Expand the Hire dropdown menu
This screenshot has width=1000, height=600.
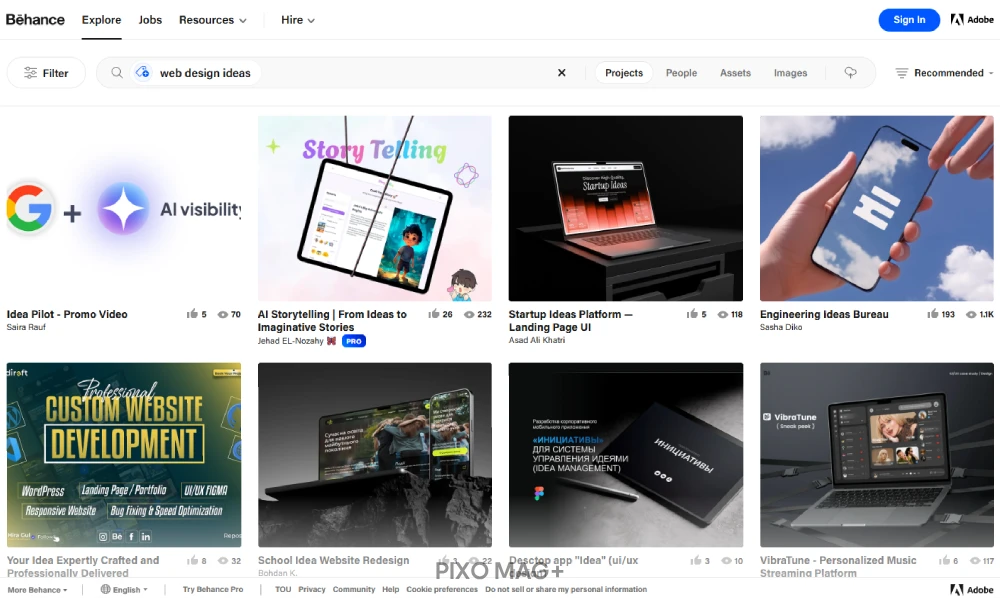pos(298,20)
